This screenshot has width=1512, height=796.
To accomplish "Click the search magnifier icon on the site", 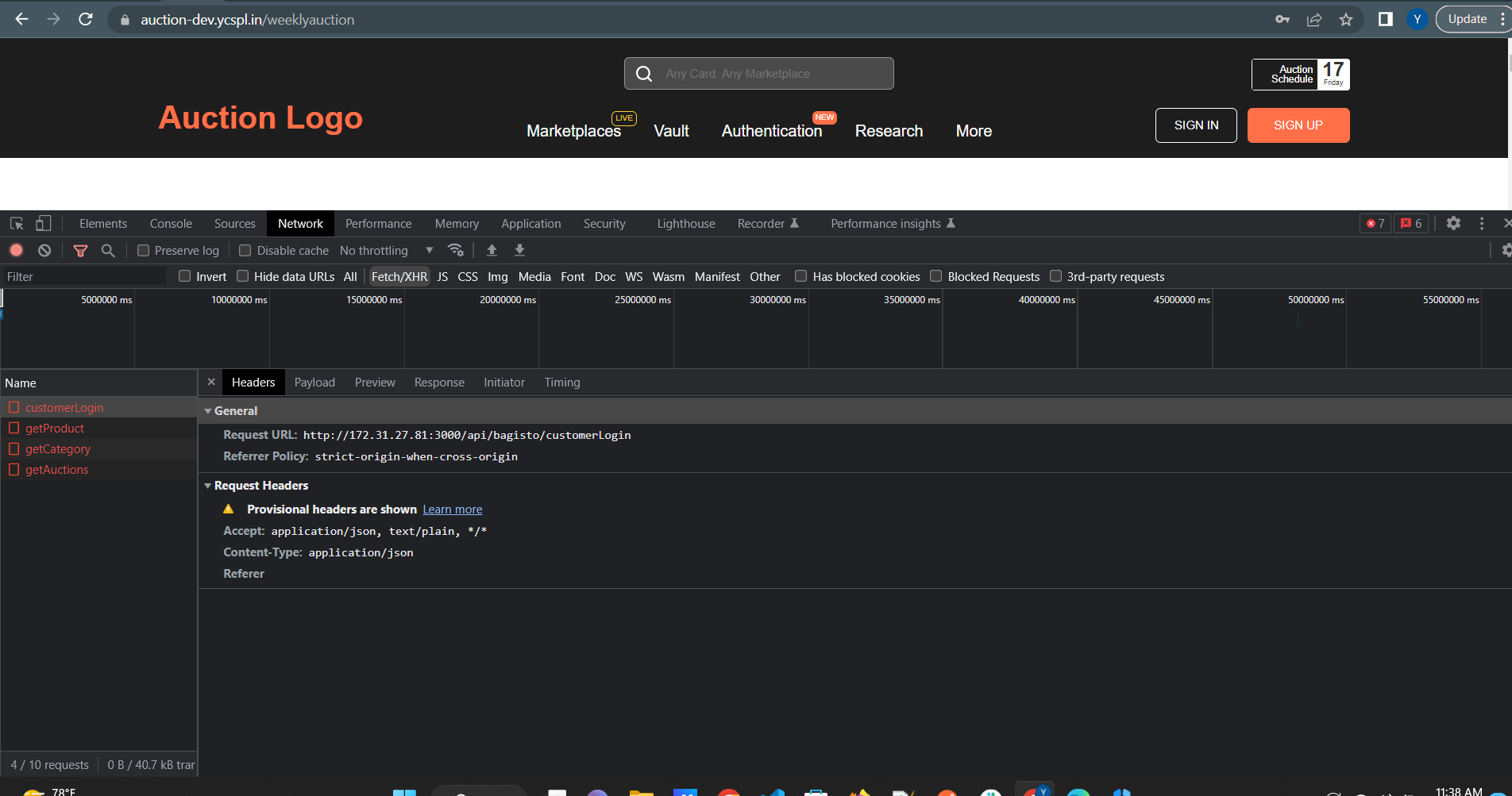I will 644,74.
